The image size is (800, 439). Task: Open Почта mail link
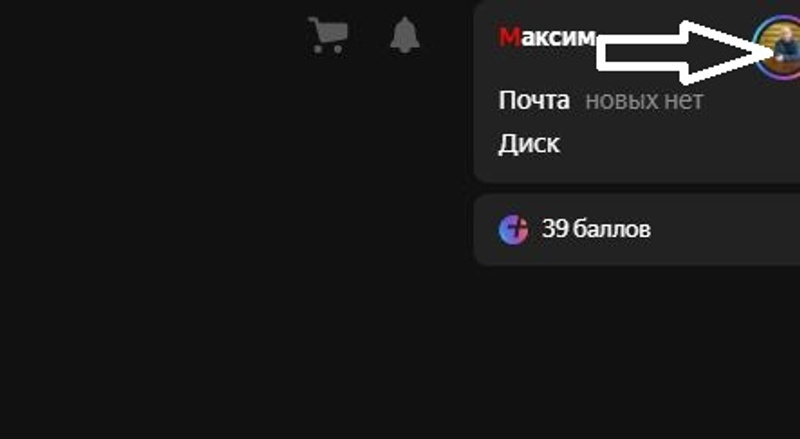point(534,100)
